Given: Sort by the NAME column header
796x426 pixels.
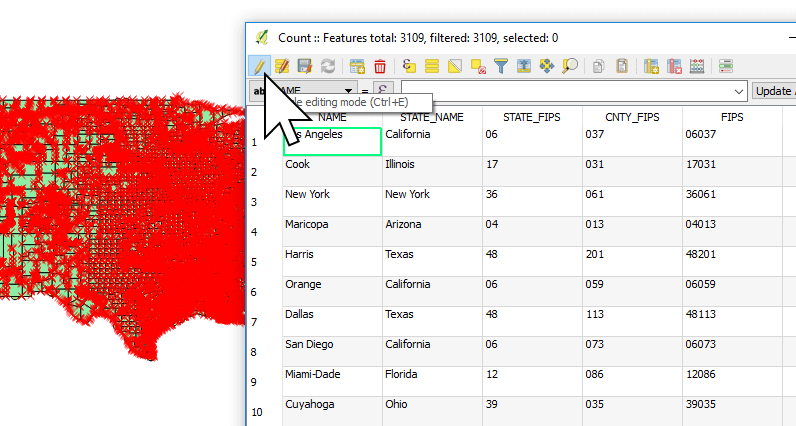Looking at the screenshot, I should [x=332, y=117].
